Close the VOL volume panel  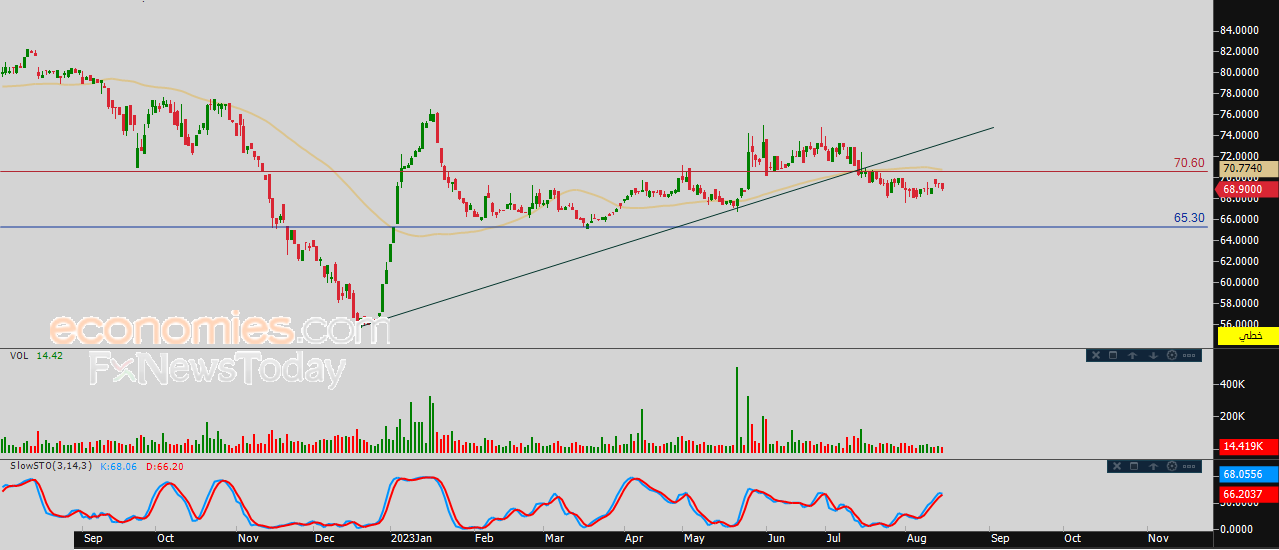pyautogui.click(x=1095, y=355)
